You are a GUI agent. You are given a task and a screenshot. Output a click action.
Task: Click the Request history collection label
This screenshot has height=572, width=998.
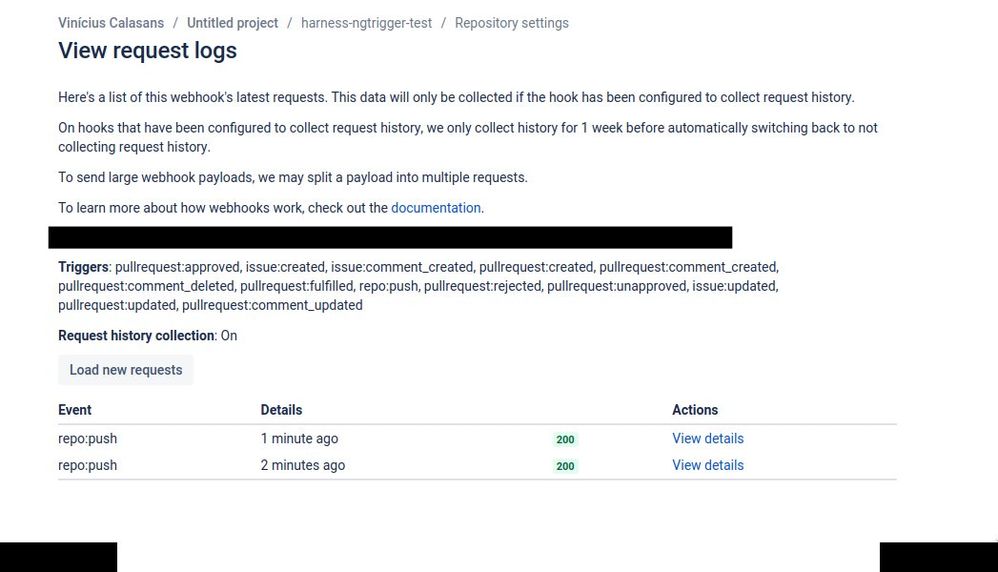[136, 335]
